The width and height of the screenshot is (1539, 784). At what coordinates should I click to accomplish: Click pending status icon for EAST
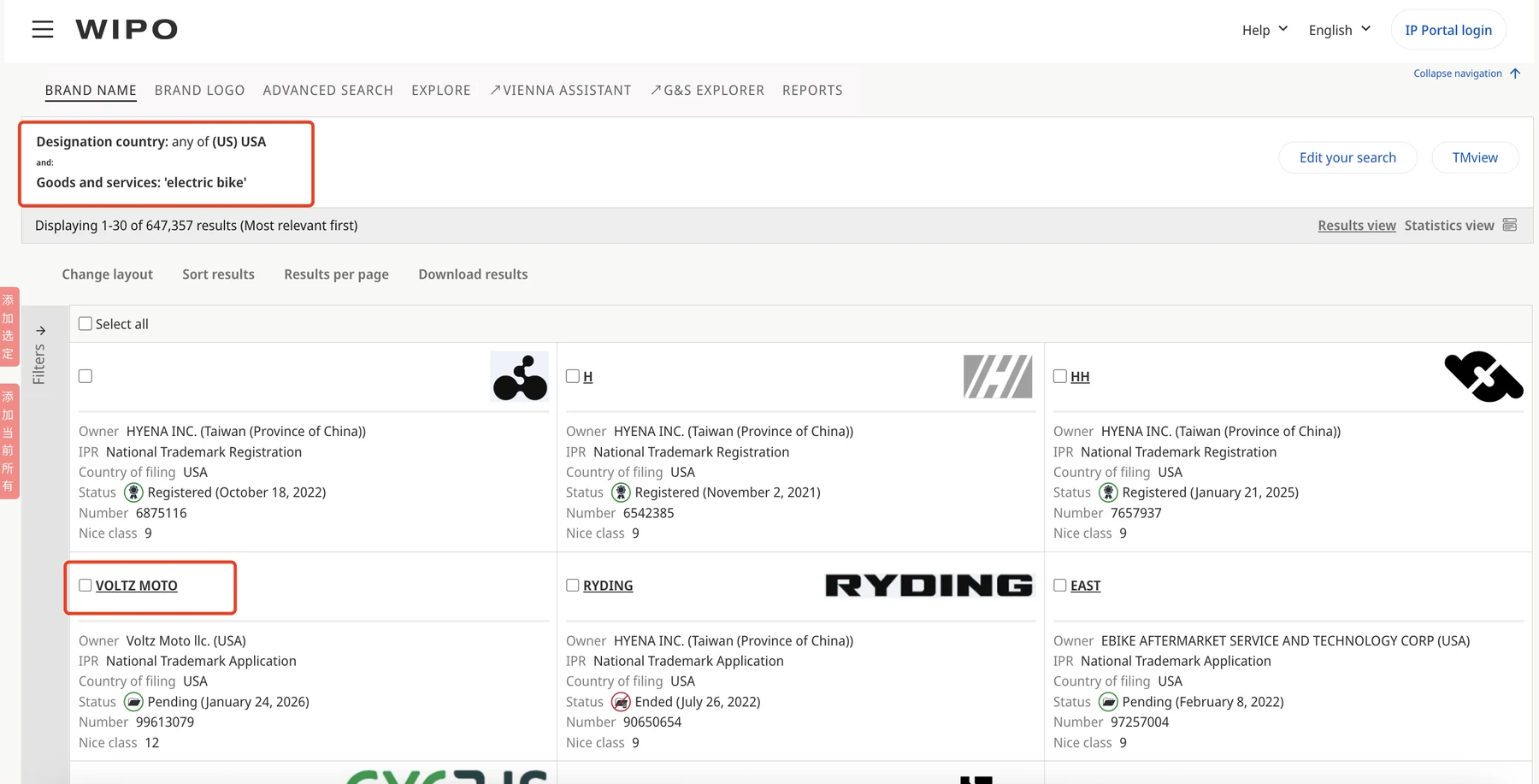coord(1108,702)
